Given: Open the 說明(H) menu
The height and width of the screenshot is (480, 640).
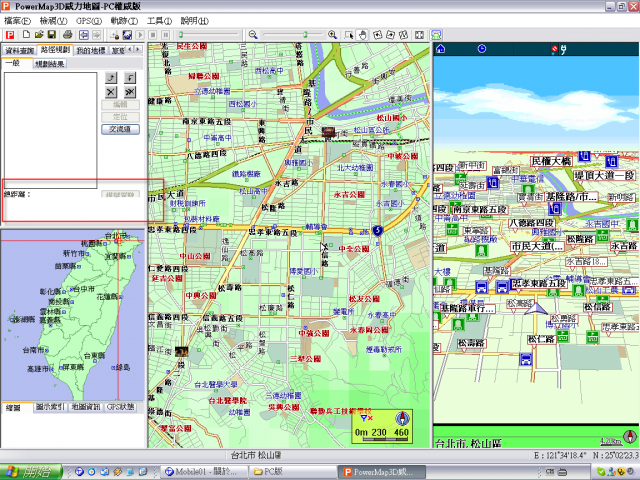Looking at the screenshot, I should click(194, 20).
